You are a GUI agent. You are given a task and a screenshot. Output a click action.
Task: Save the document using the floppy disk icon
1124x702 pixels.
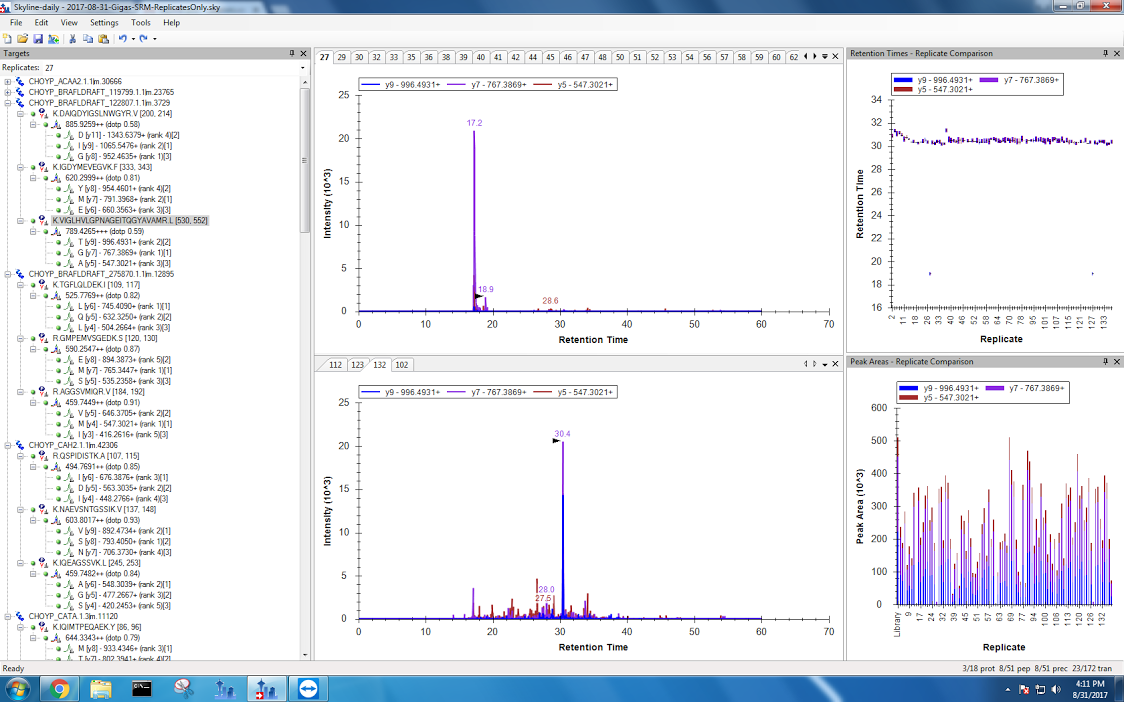click(37, 39)
